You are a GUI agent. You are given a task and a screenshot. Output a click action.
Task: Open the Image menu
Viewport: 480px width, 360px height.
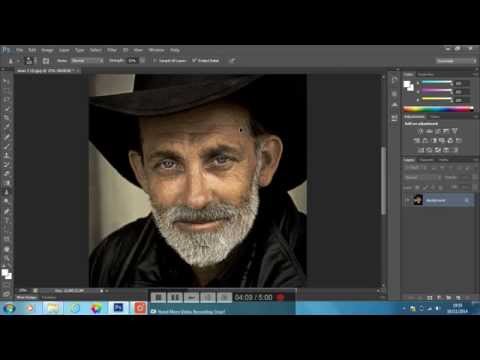47,50
